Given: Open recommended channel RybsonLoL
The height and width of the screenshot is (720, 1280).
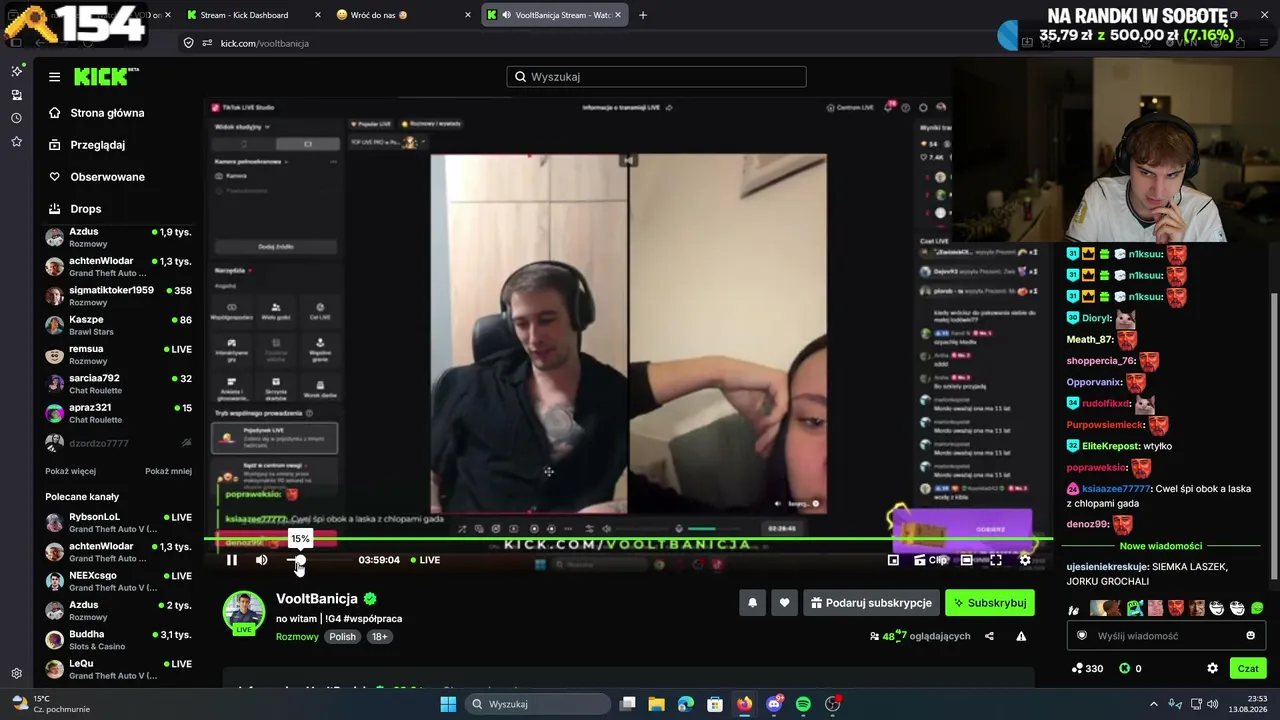Looking at the screenshot, I should tap(118, 522).
